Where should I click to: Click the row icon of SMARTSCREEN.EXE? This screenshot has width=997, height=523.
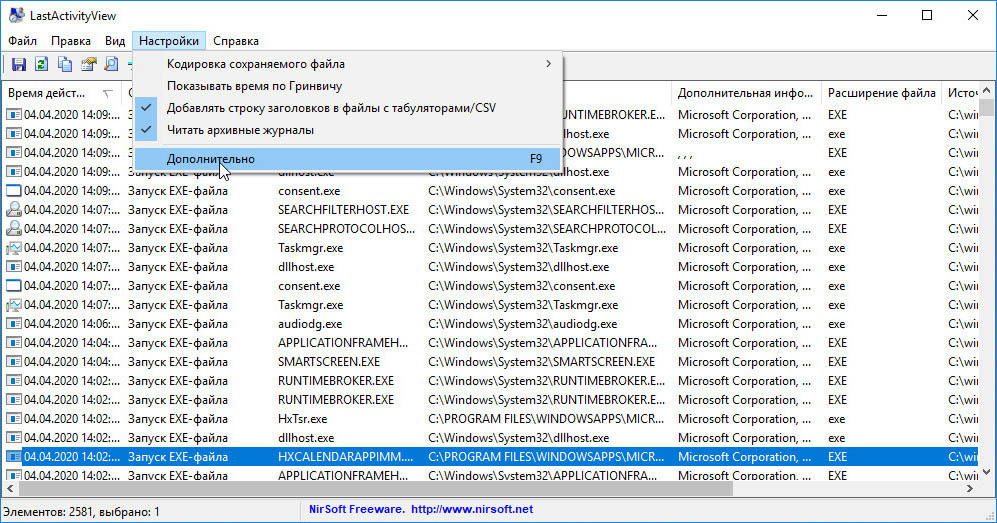13,362
